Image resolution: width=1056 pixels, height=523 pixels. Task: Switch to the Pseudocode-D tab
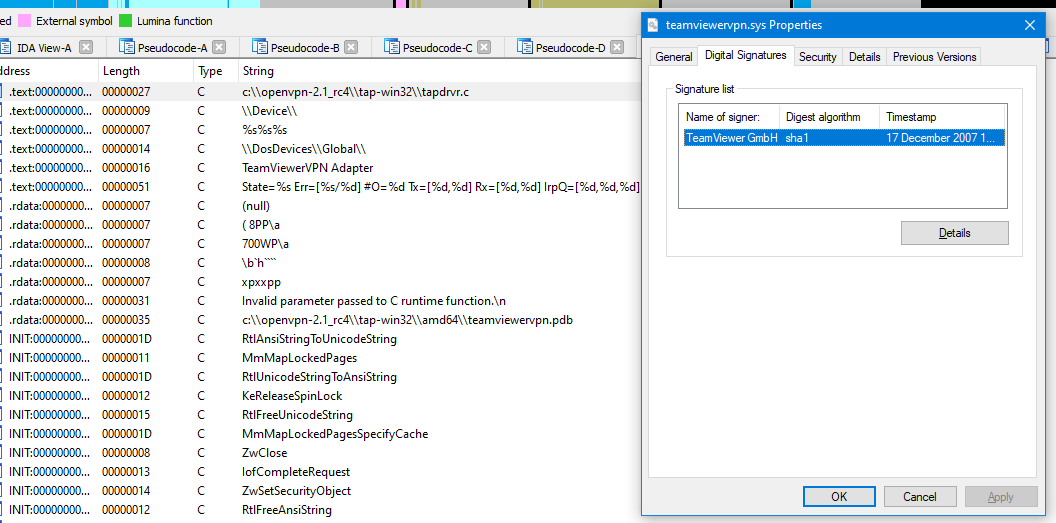click(x=570, y=47)
